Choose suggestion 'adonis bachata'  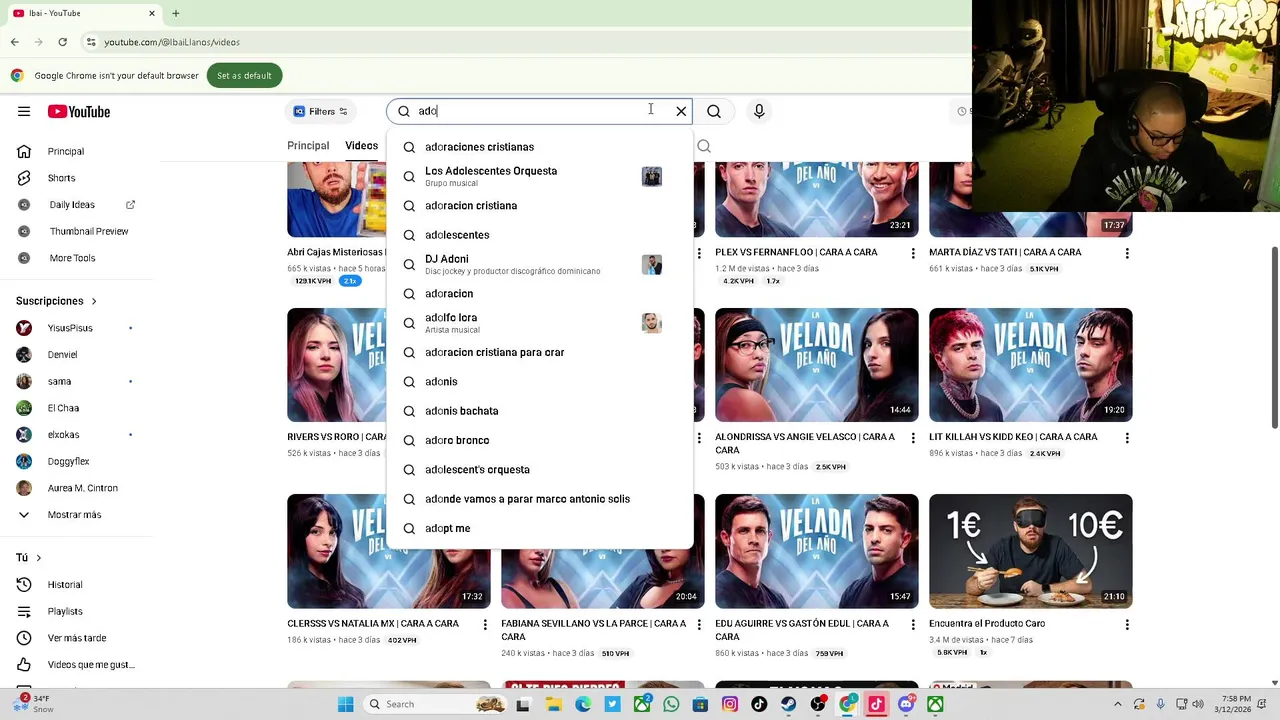point(540,411)
